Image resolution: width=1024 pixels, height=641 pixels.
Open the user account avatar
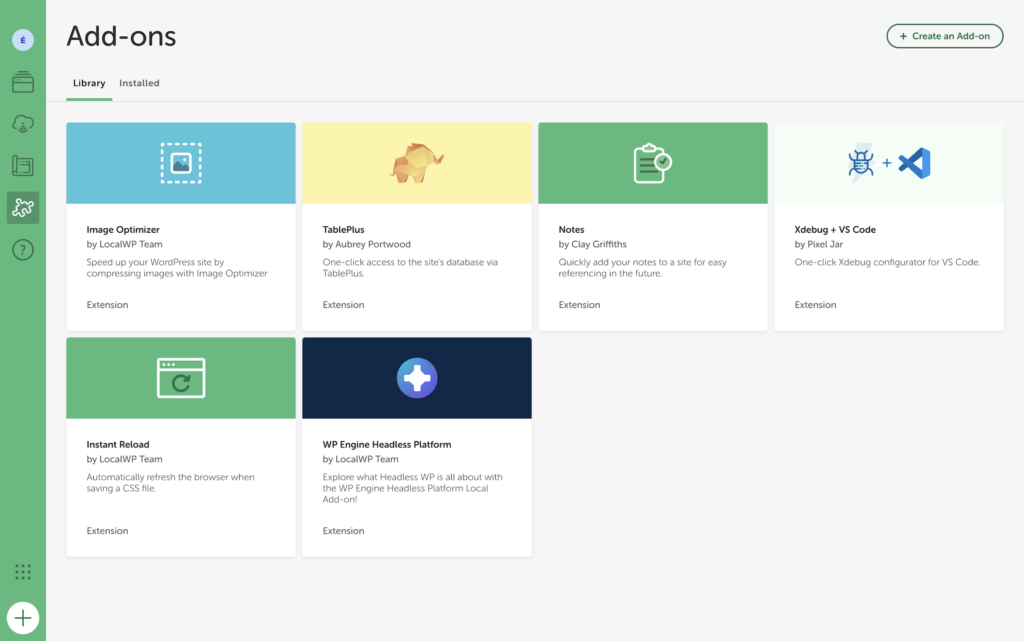(23, 40)
